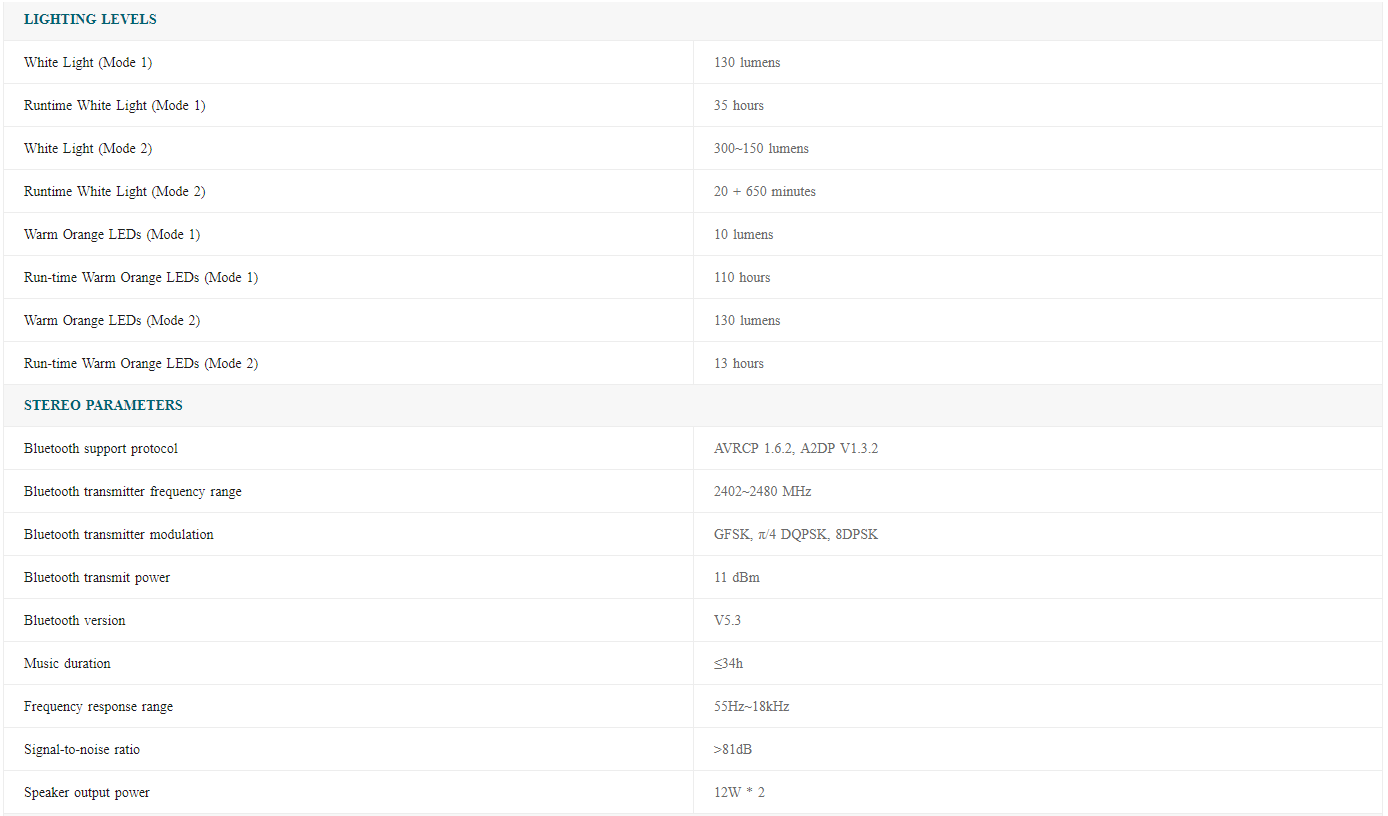
Task: Click the 20 + 650 minutes value
Action: click(x=765, y=192)
